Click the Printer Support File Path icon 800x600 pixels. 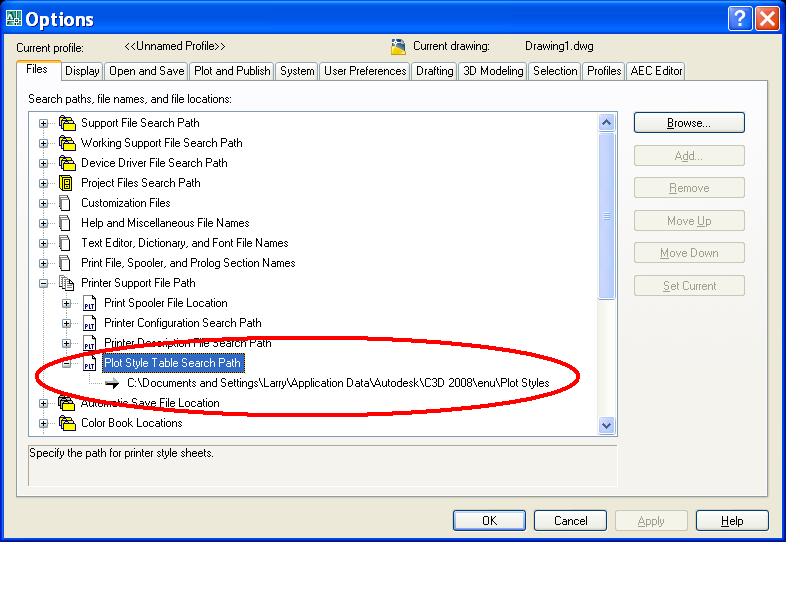(x=66, y=283)
